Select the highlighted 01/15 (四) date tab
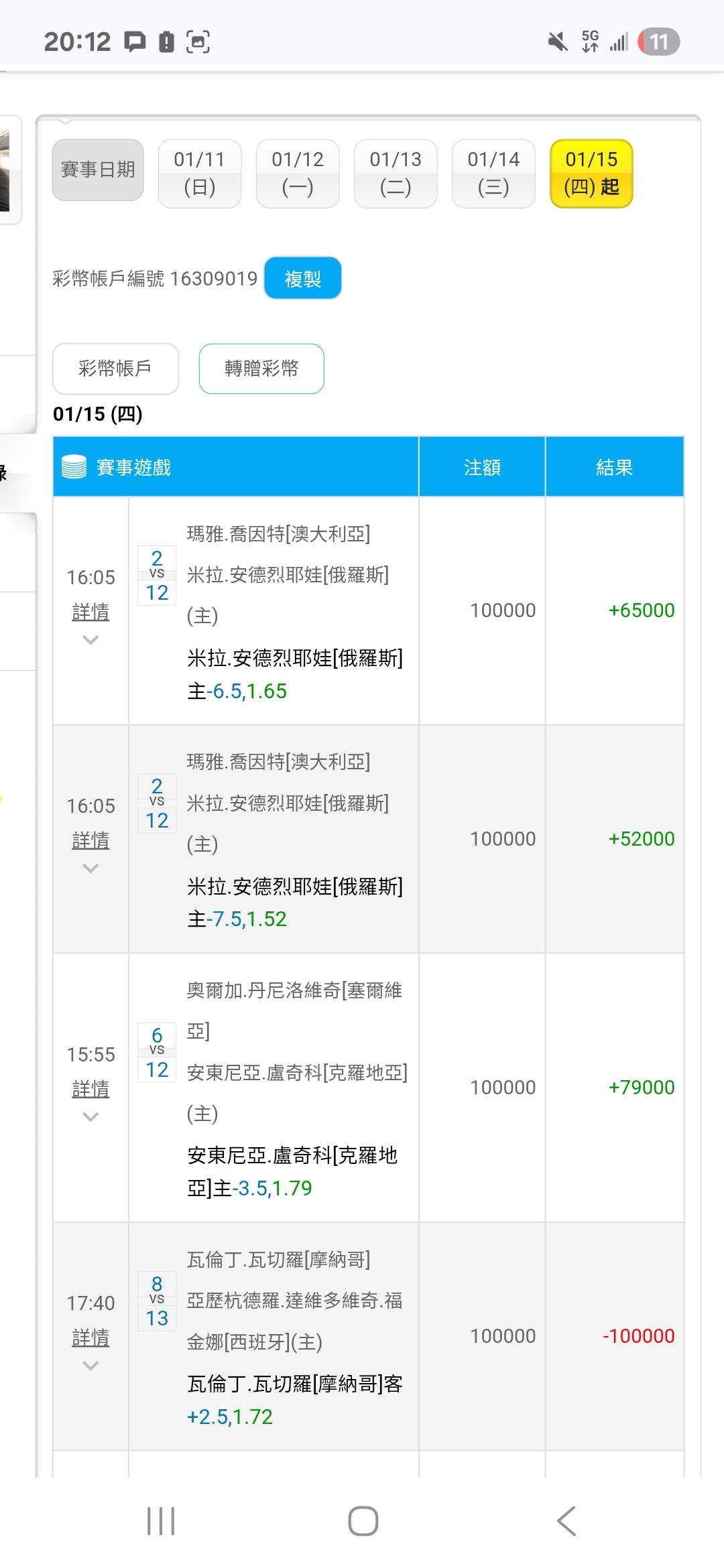 pyautogui.click(x=591, y=174)
